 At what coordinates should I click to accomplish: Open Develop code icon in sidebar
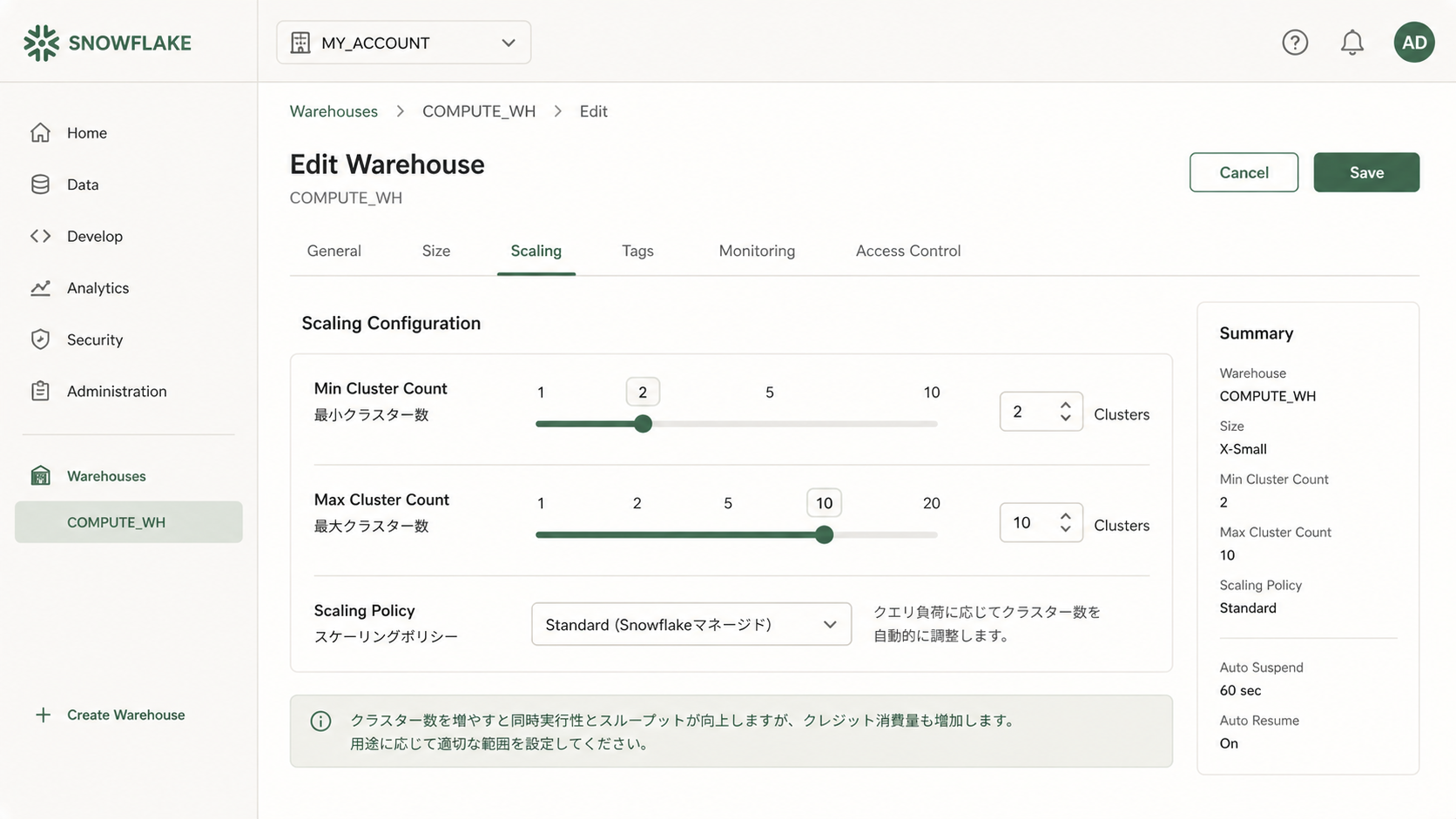point(40,236)
